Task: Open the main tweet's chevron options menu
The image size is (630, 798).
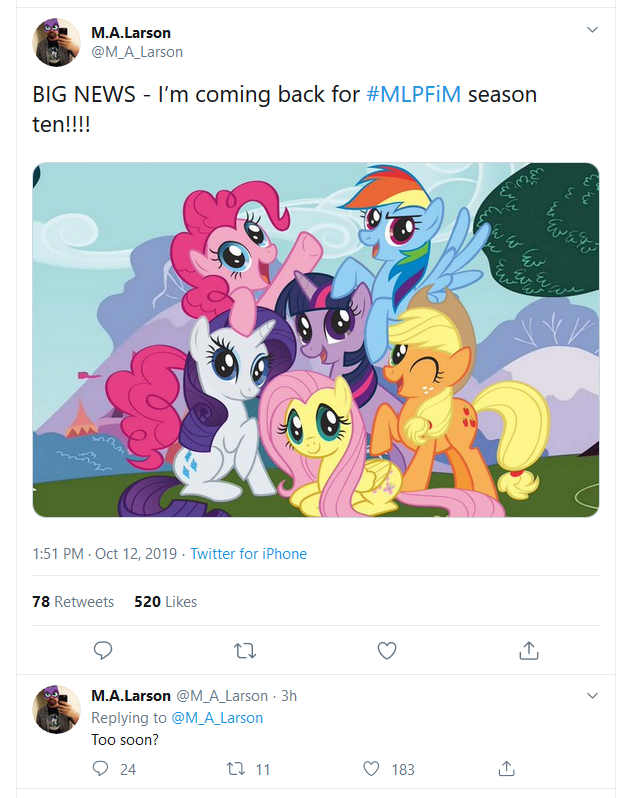Action: 592,30
